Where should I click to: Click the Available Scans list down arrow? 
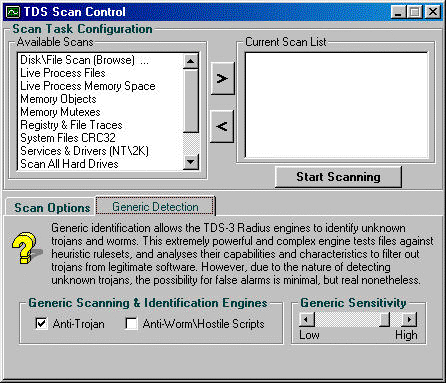191,162
